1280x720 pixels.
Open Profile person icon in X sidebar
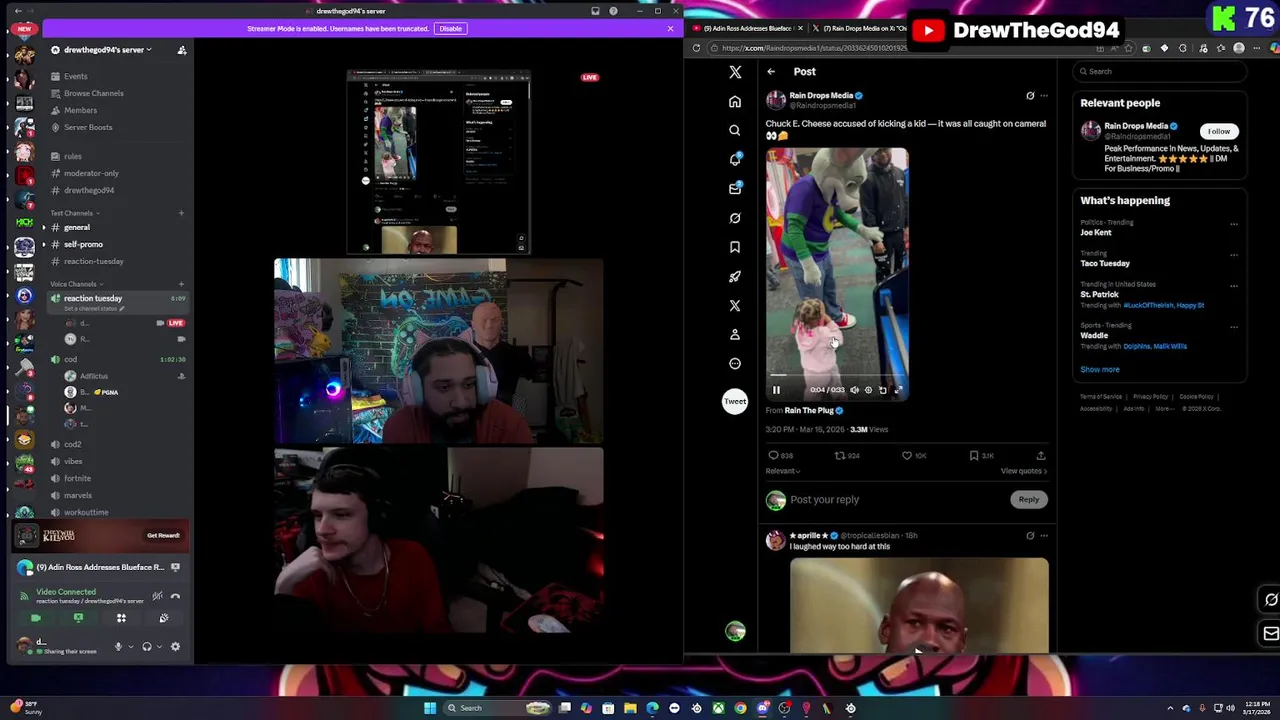(x=735, y=334)
